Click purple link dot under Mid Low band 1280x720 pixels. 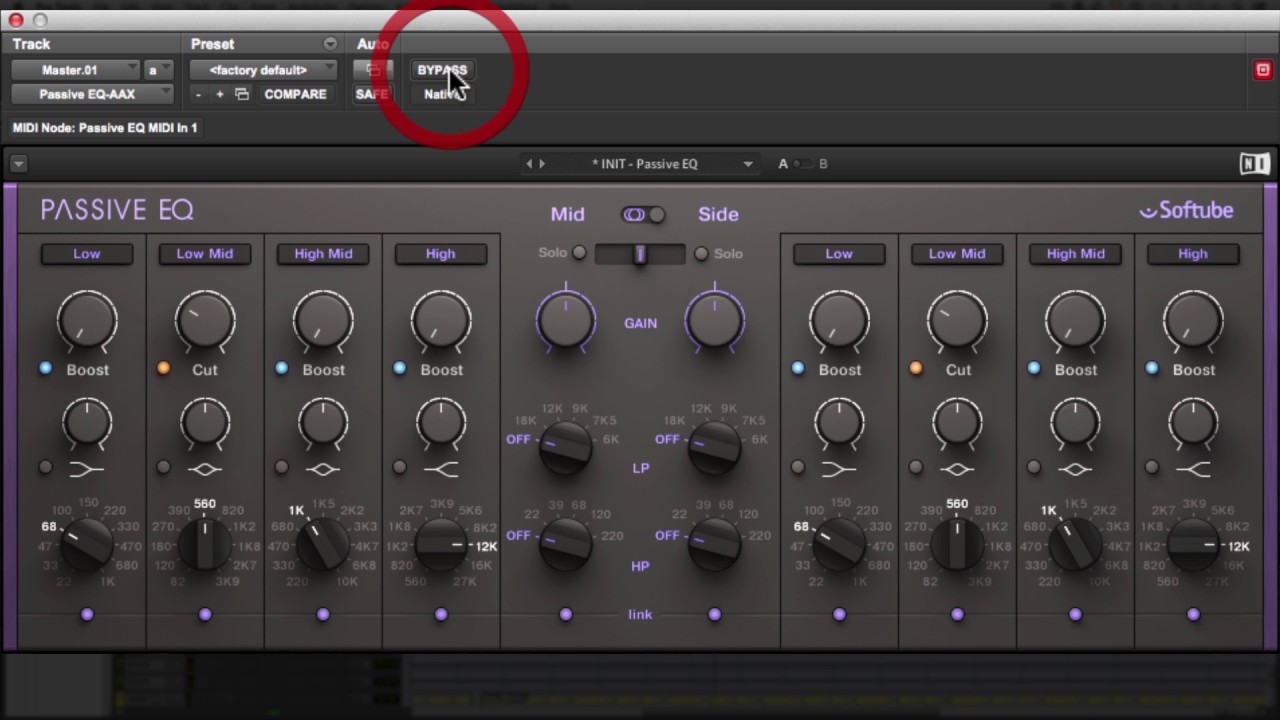click(x=87, y=614)
